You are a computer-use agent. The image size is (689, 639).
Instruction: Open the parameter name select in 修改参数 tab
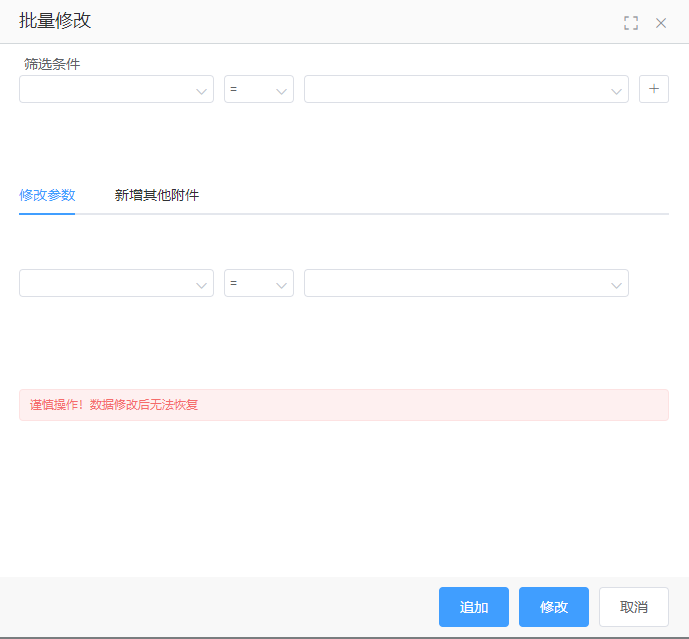click(105, 283)
